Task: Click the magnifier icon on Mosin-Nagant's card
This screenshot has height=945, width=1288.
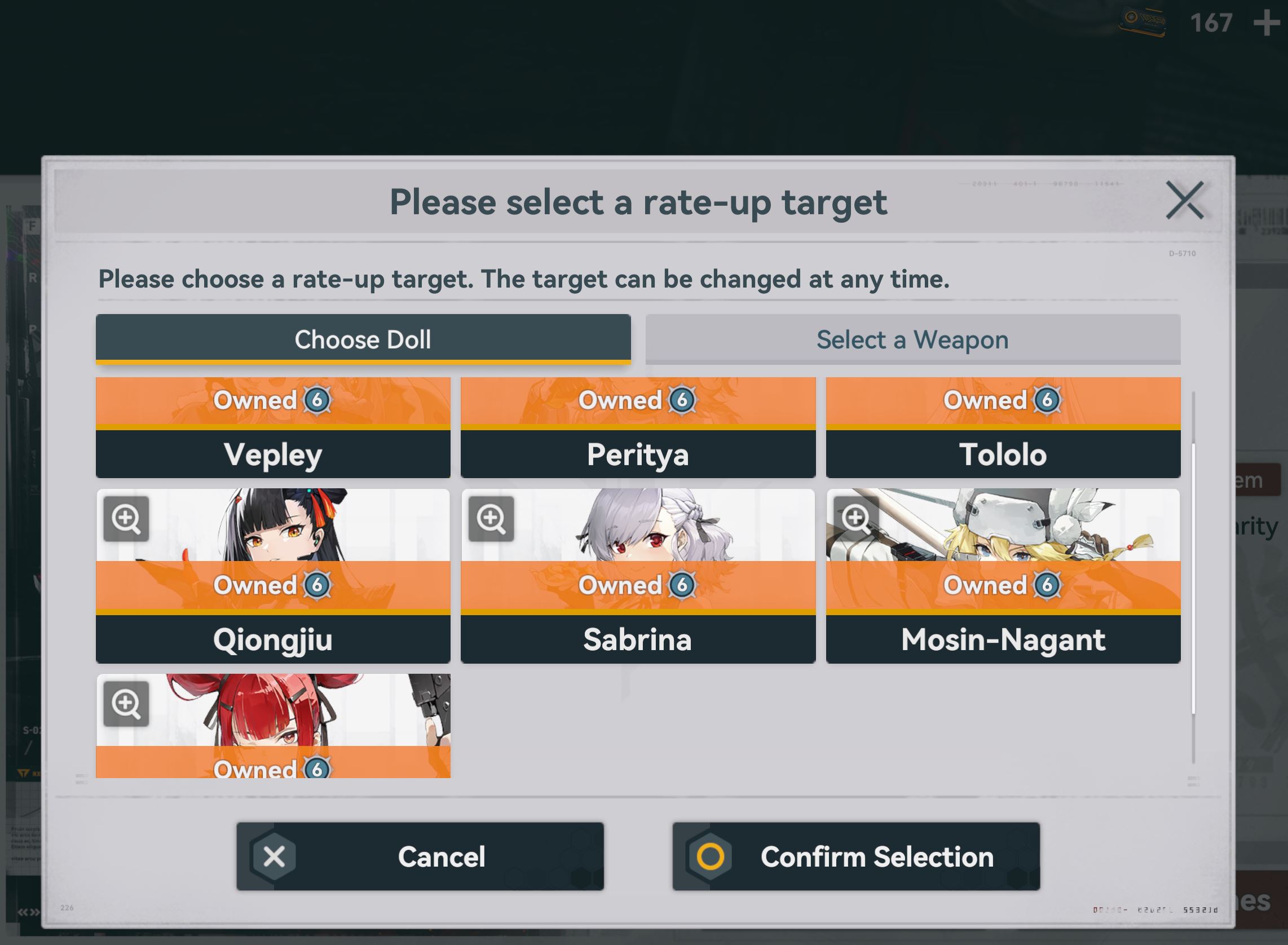Action: 855,518
